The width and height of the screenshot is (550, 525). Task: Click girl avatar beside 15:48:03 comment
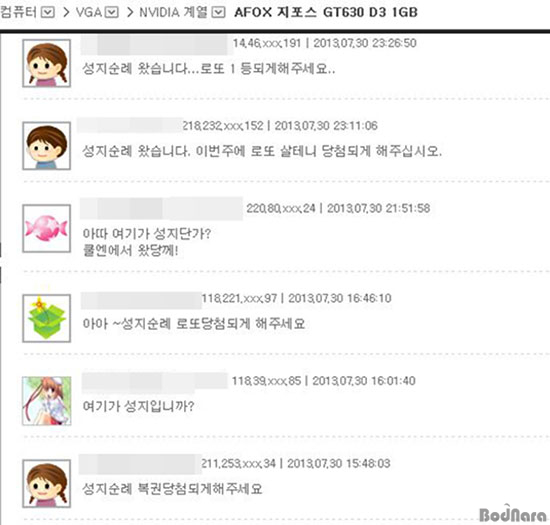tap(47, 484)
